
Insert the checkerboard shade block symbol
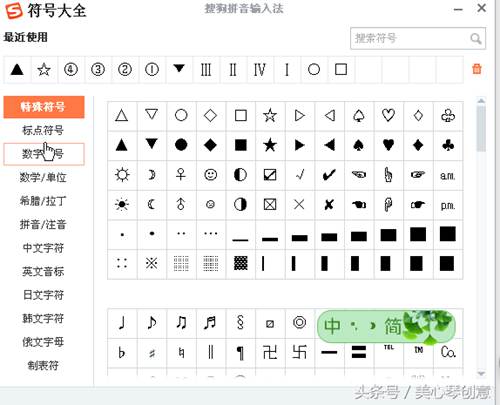240,263
